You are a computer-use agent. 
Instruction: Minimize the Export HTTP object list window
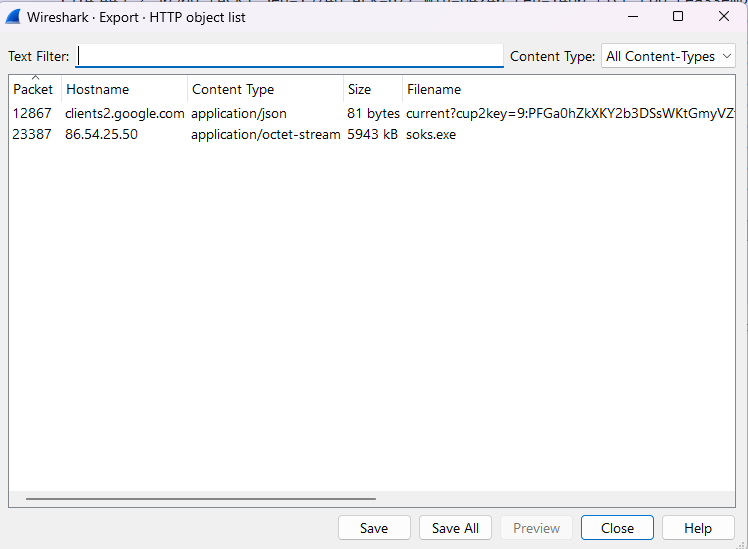[633, 17]
